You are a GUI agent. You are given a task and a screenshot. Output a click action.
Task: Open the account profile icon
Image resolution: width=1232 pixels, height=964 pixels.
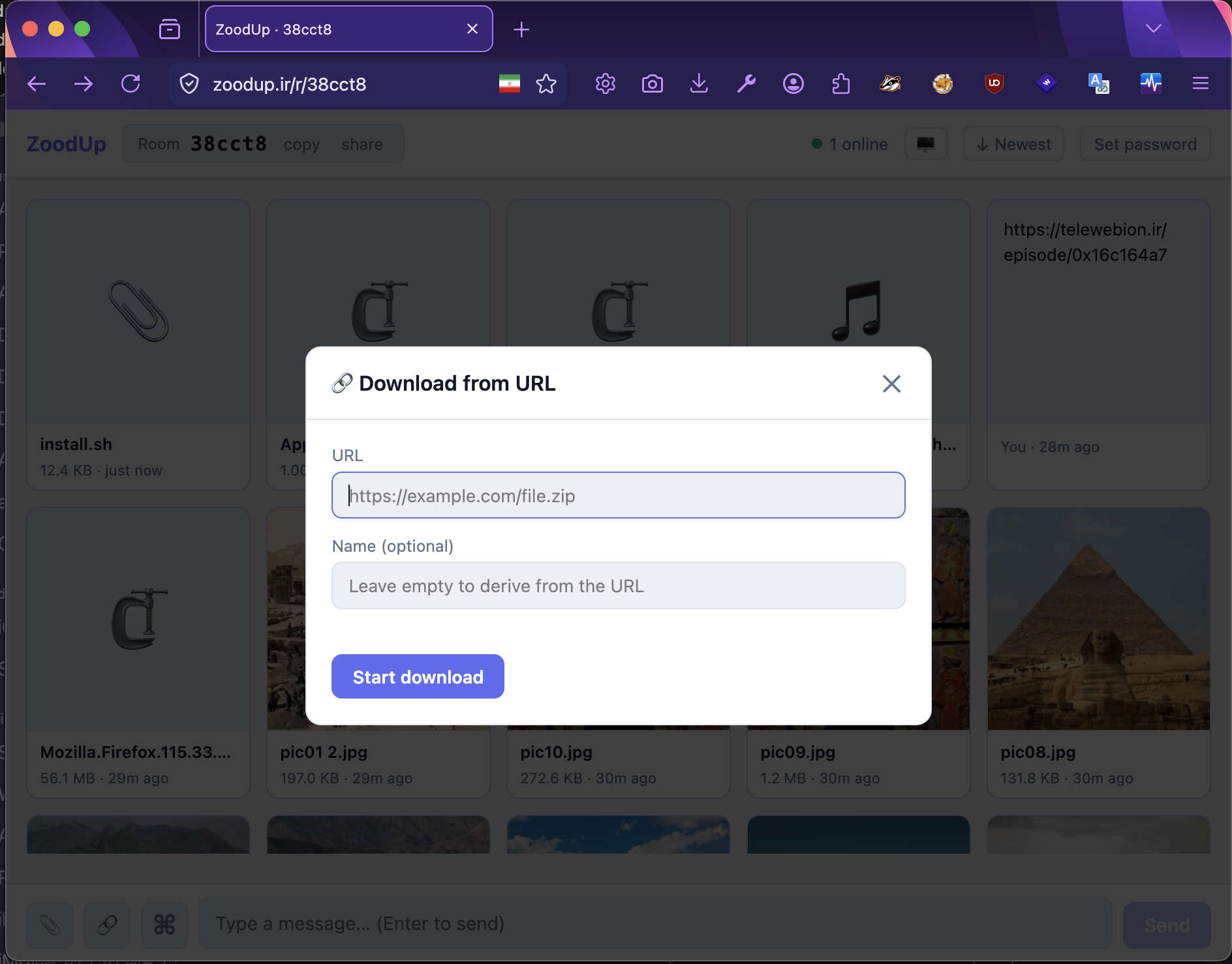click(x=793, y=83)
